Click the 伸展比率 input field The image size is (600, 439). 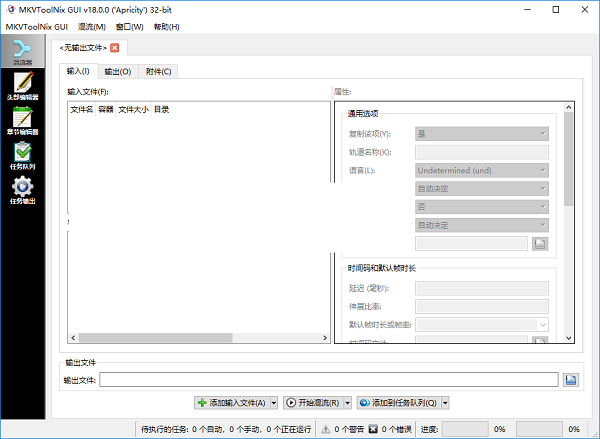click(482, 307)
